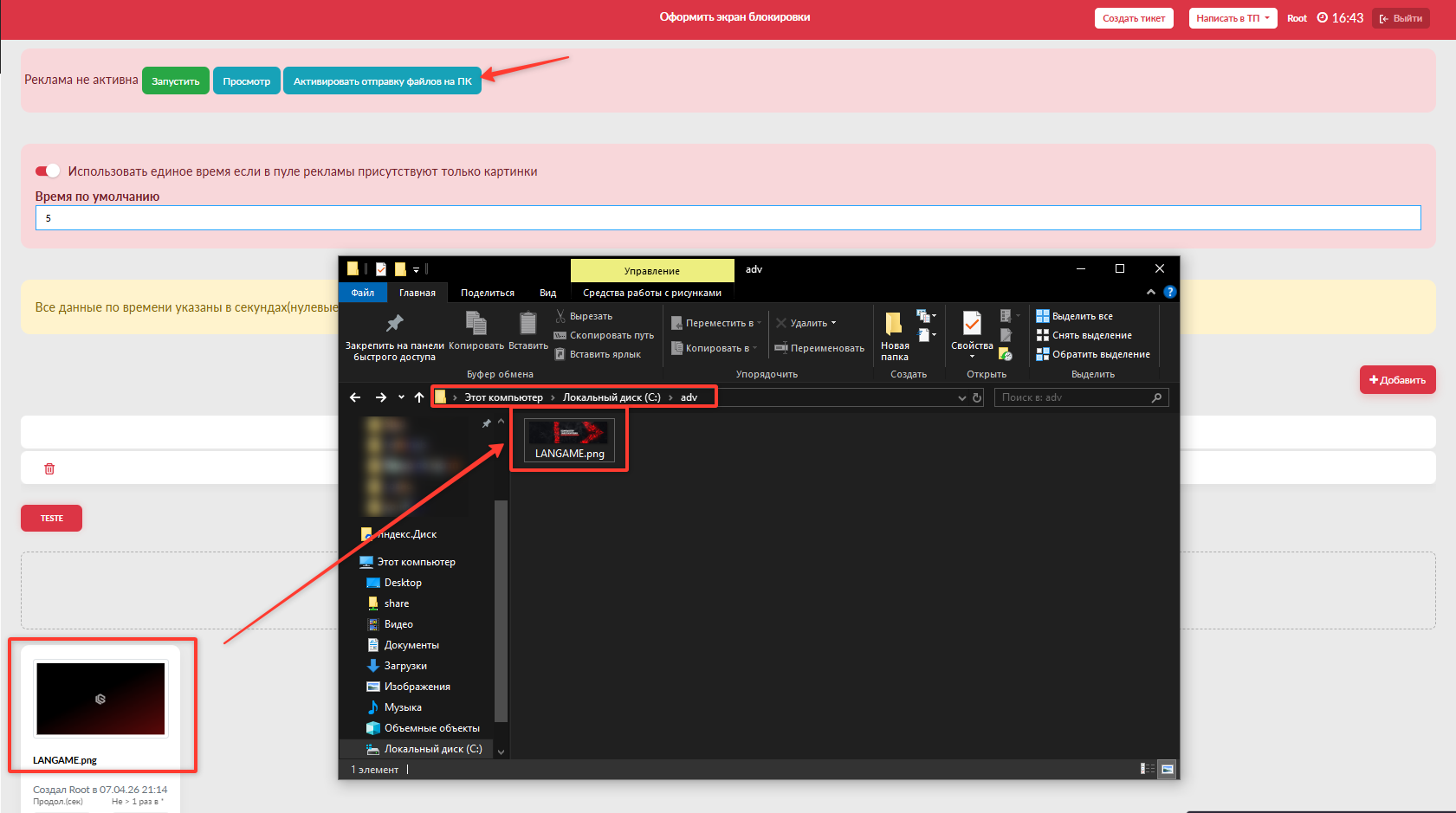
Task: Click the Создать тикет button
Action: 1134,18
